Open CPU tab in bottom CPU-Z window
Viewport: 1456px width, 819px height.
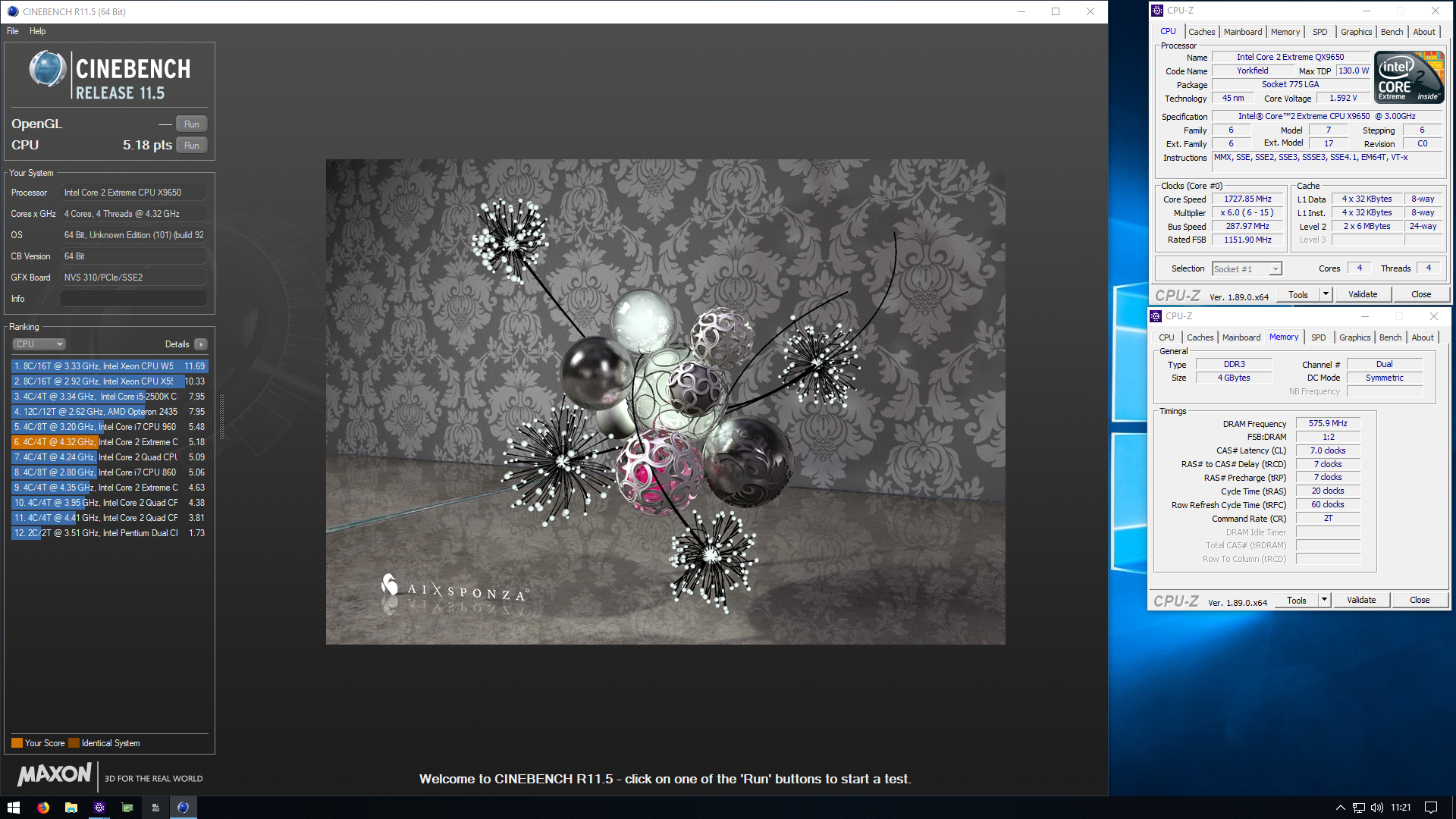[x=1166, y=337]
